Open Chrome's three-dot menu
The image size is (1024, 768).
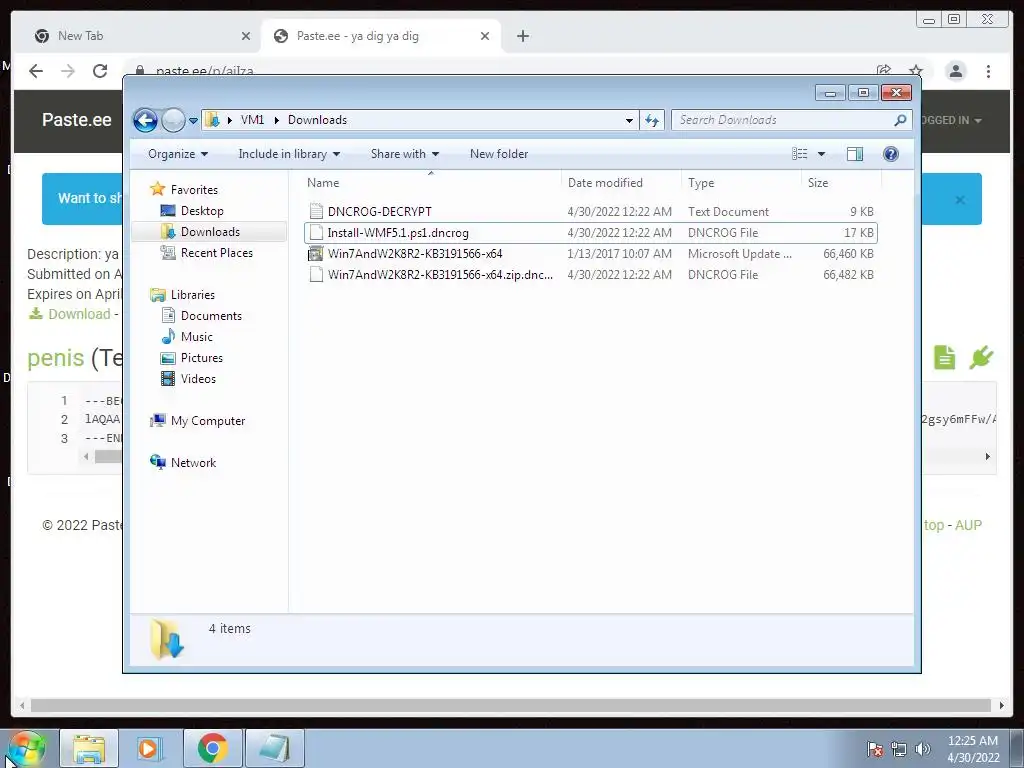pyautogui.click(x=989, y=71)
